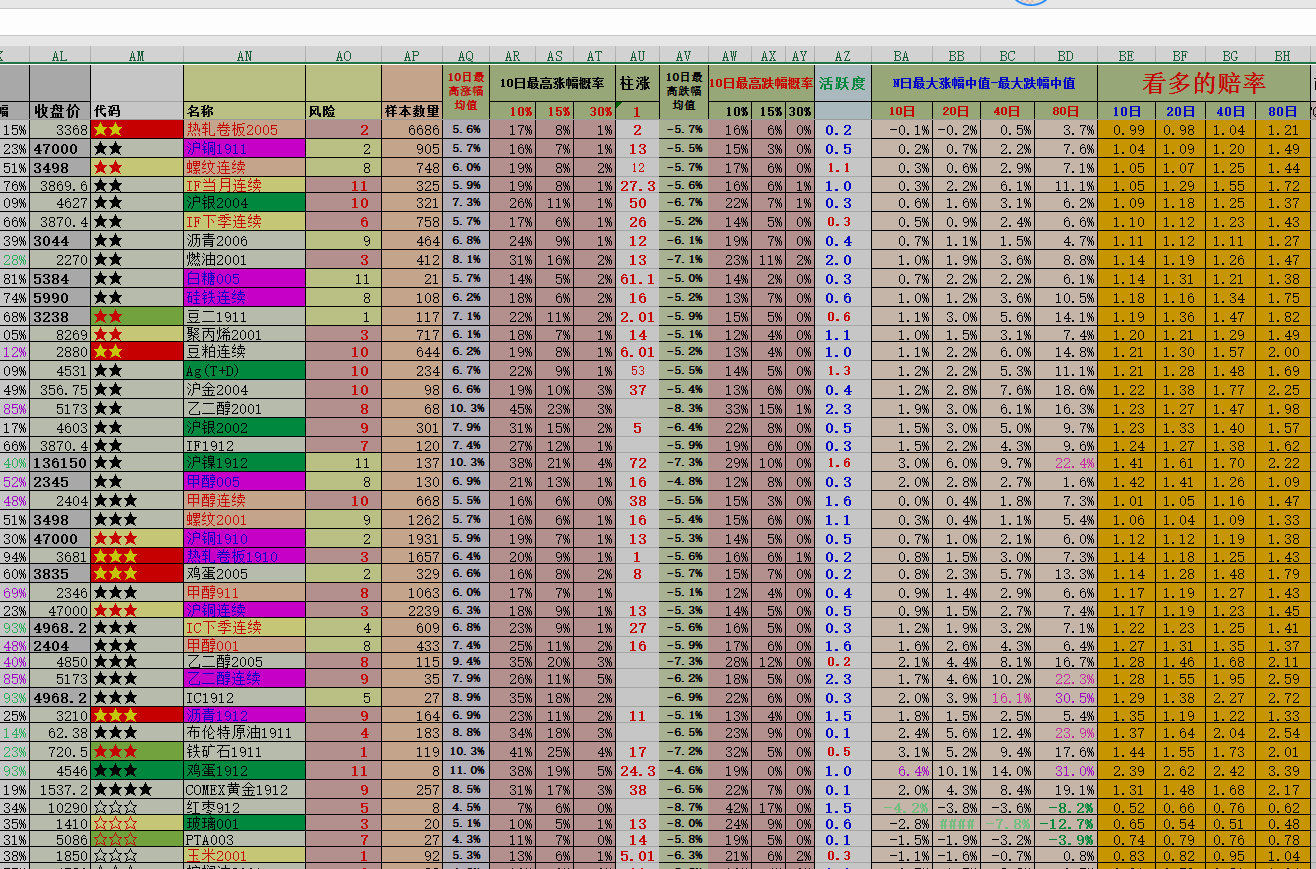Select column header AU
1316x869 pixels.
coord(637,57)
